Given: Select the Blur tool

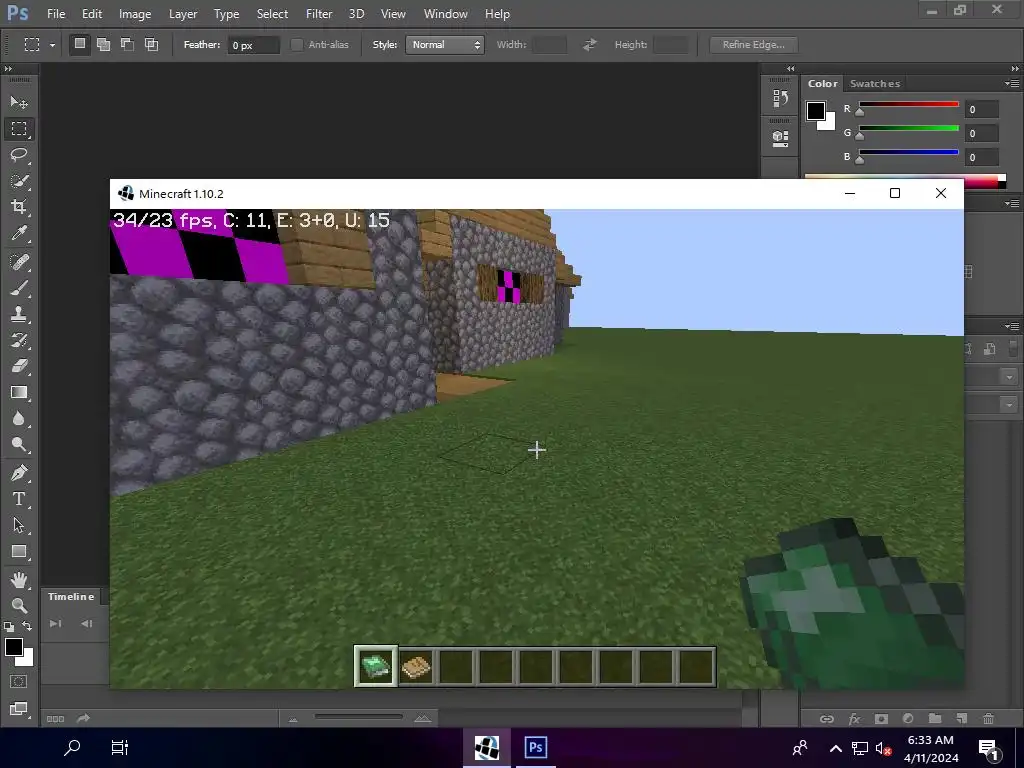Looking at the screenshot, I should point(19,419).
